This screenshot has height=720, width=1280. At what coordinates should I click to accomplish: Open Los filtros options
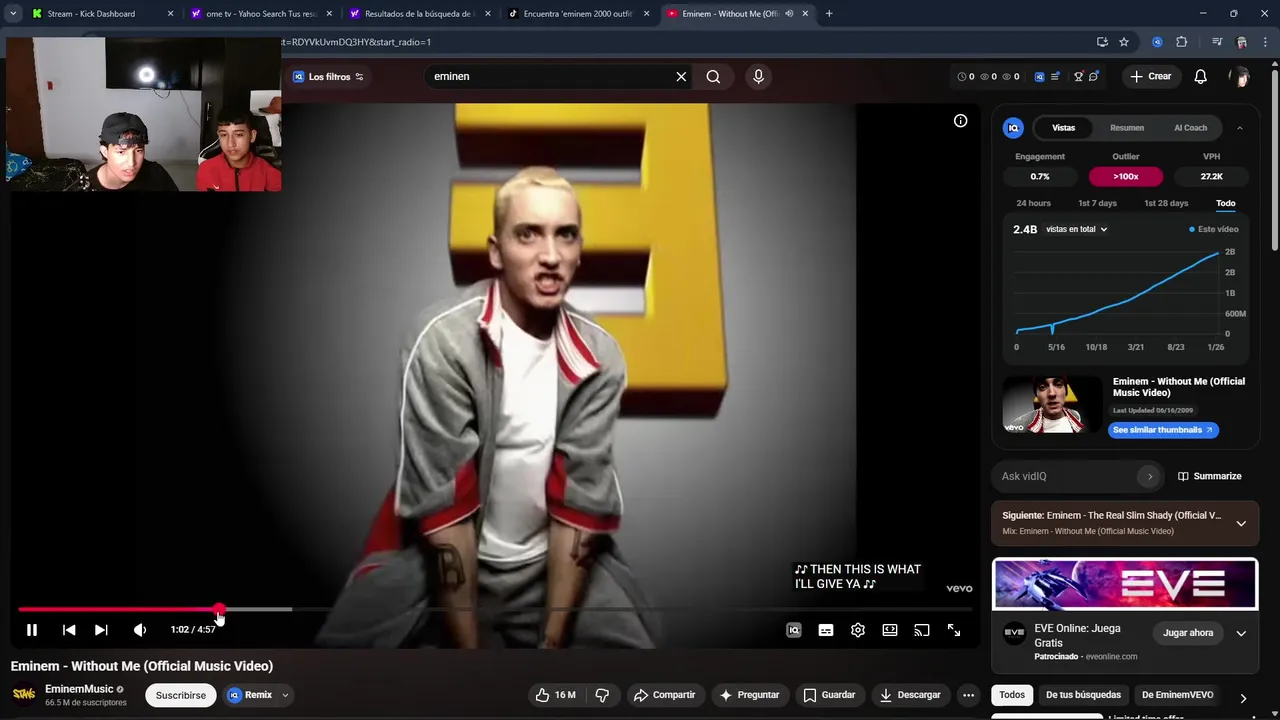(329, 77)
